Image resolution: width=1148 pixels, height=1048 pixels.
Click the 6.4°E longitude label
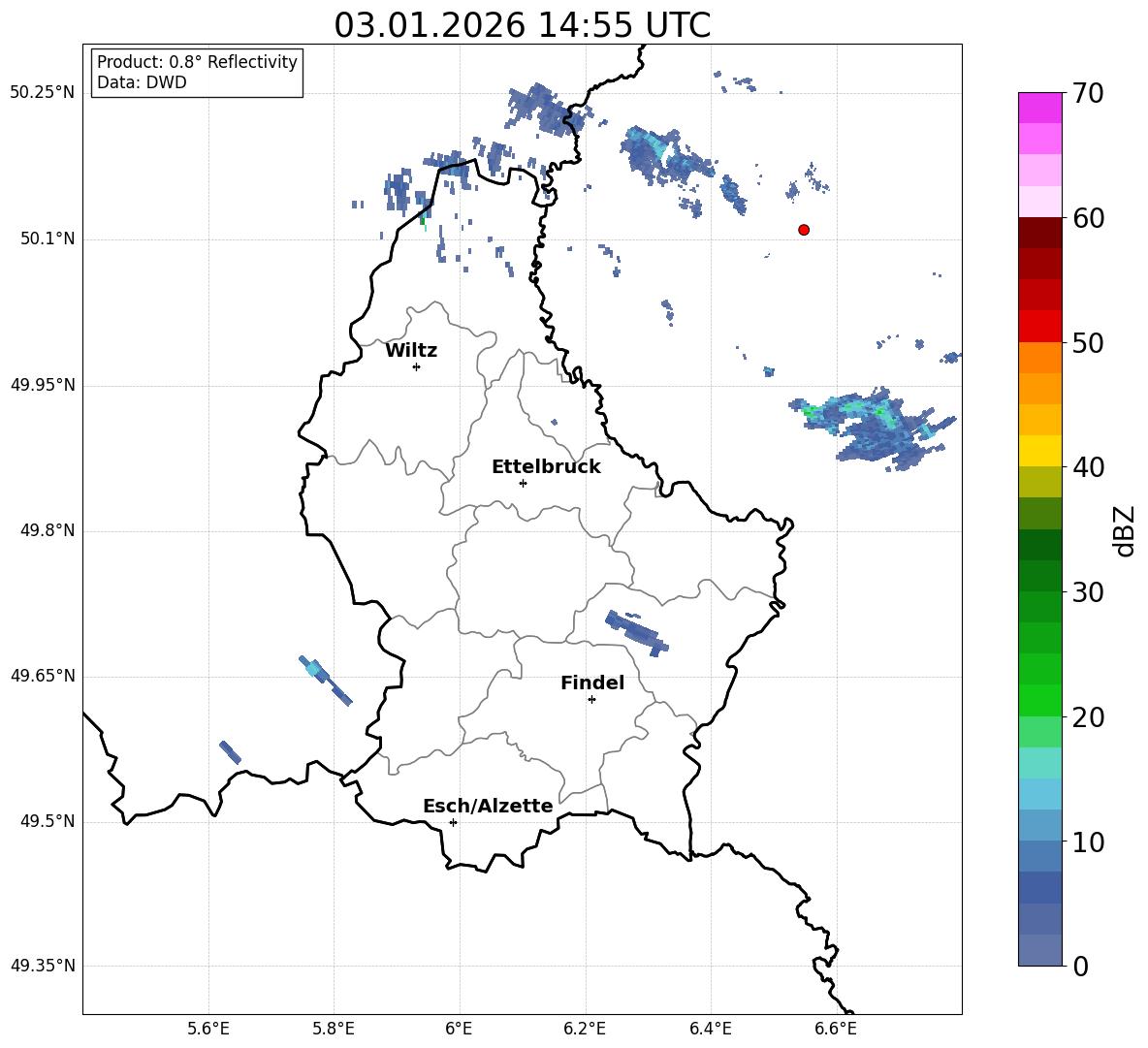pos(711,1029)
